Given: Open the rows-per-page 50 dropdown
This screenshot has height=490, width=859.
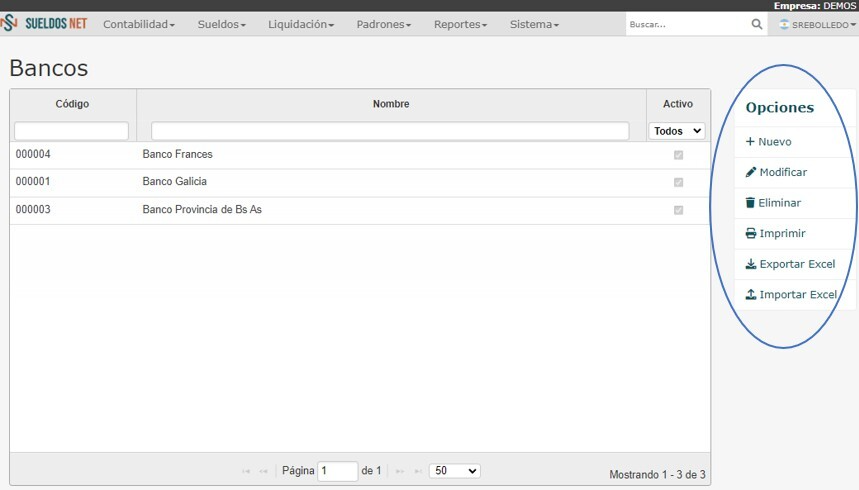Looking at the screenshot, I should (455, 471).
